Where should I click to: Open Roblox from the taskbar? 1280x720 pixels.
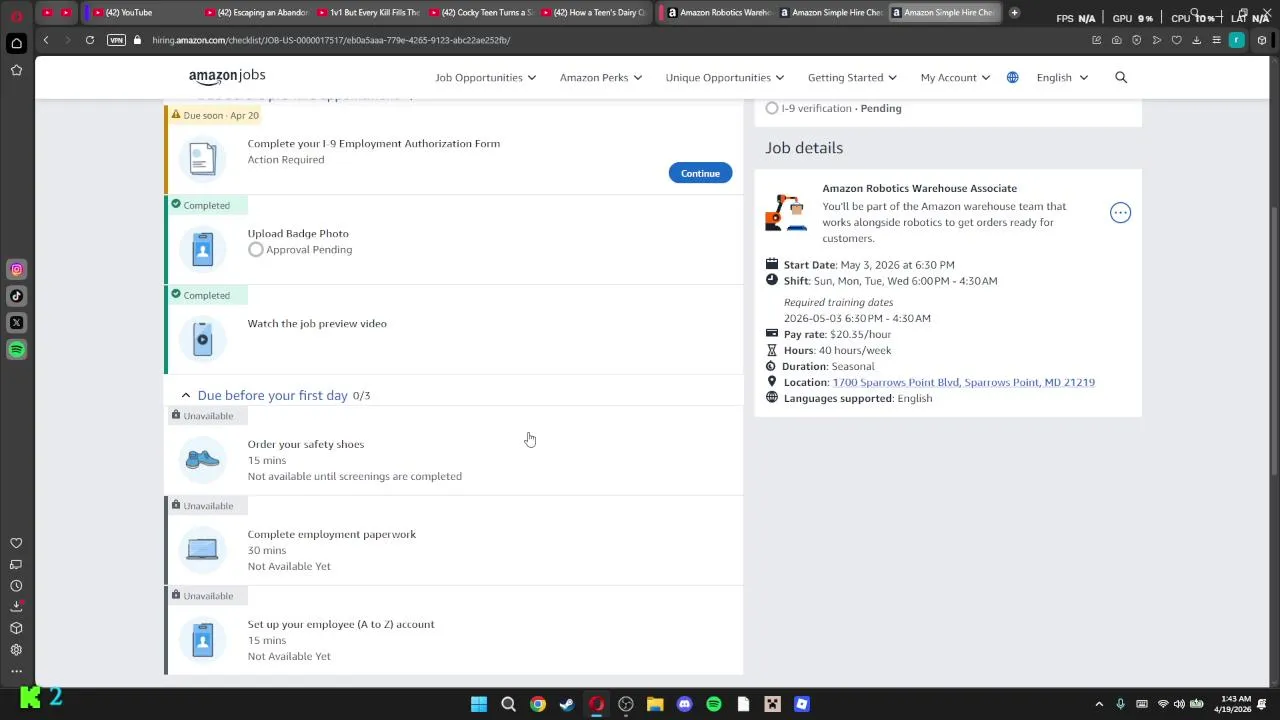[x=801, y=704]
